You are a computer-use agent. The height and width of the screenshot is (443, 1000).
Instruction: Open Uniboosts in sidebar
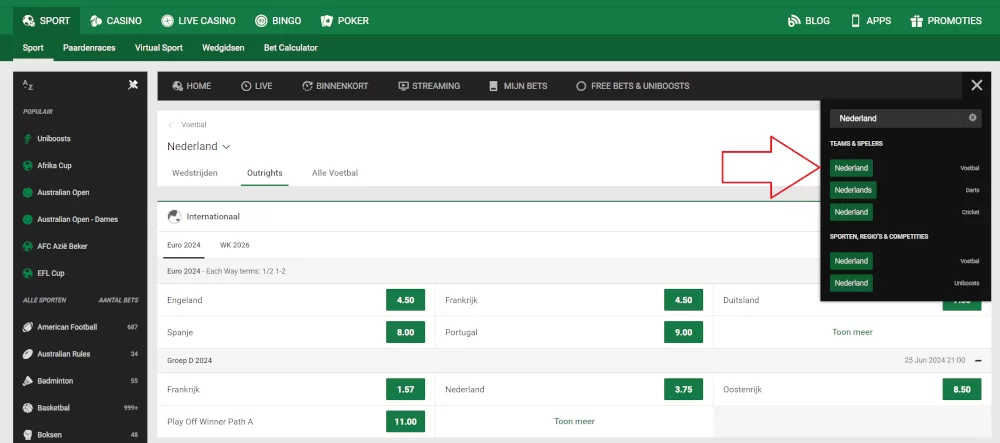pos(54,138)
